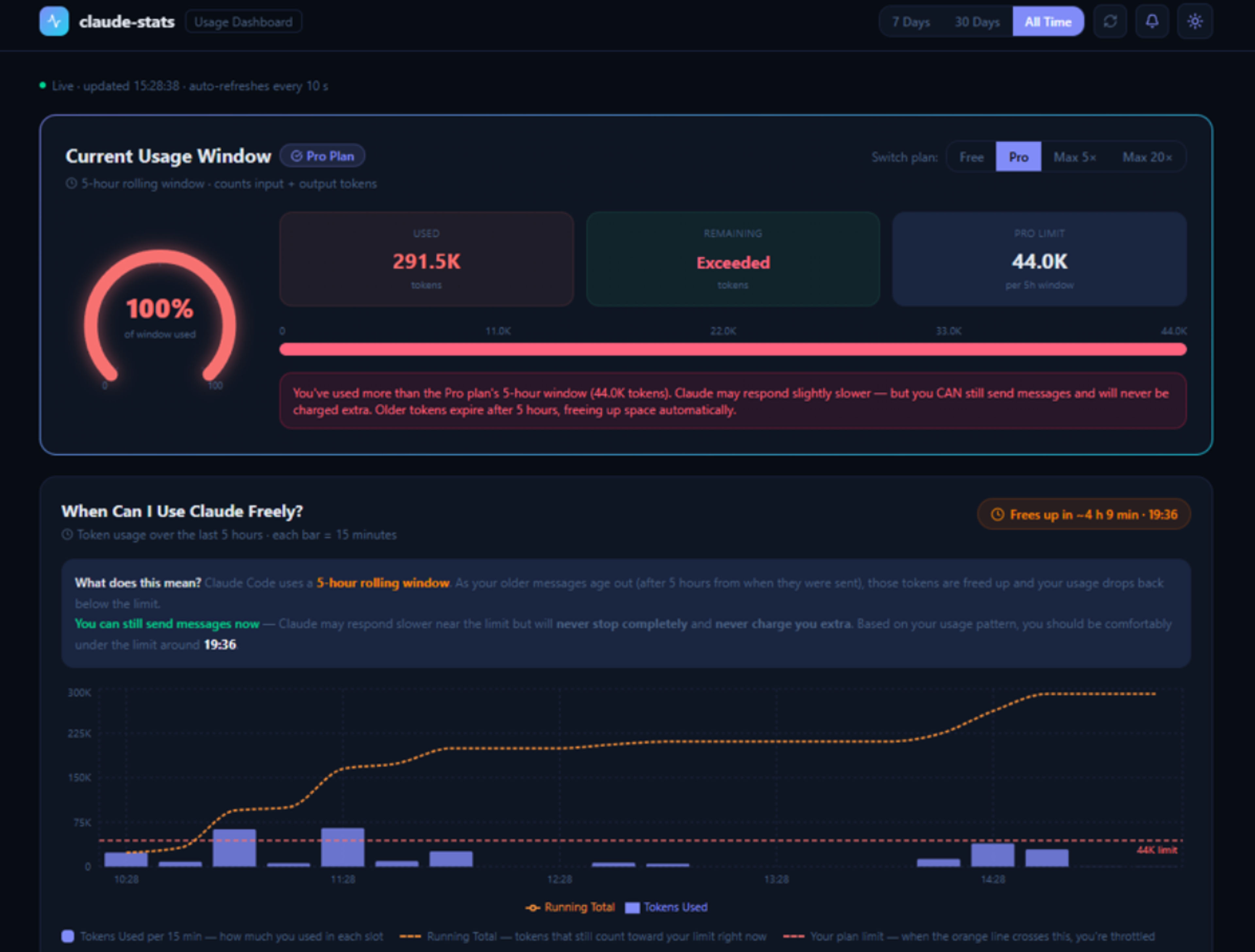
Task: Toggle Running Total legend item in chart
Action: pos(570,907)
